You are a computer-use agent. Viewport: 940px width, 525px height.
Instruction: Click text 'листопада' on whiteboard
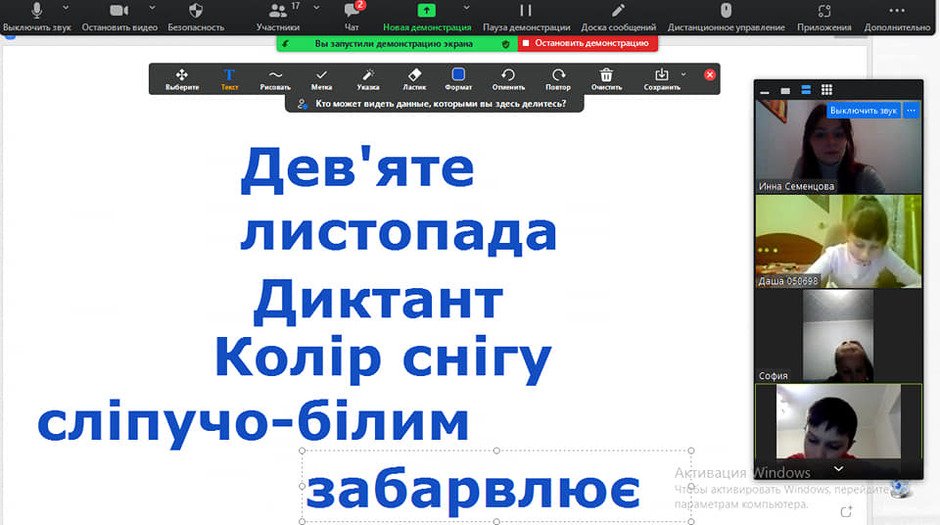coord(398,234)
